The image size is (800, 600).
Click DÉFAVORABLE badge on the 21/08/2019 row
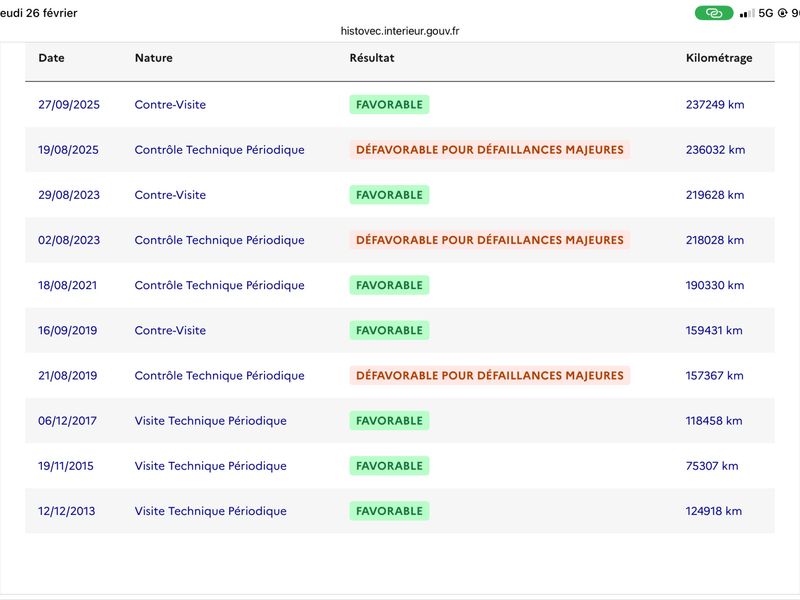click(x=490, y=376)
